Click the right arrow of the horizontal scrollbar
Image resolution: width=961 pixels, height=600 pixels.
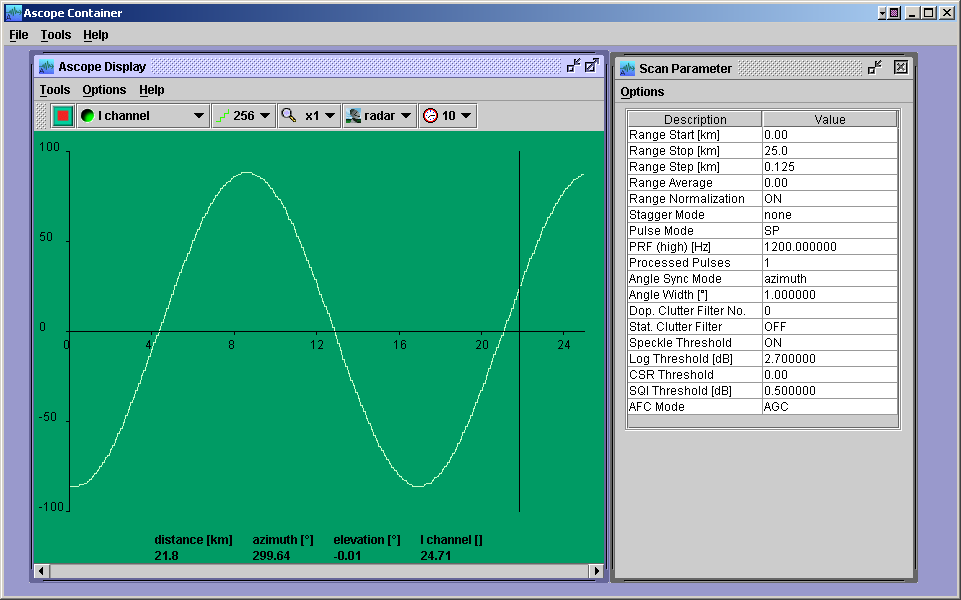(596, 571)
